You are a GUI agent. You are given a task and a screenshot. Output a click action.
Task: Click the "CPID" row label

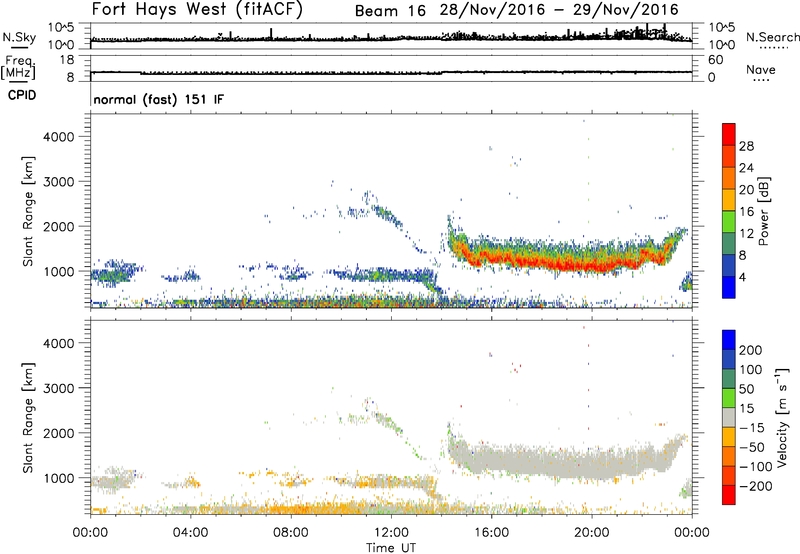click(22, 95)
